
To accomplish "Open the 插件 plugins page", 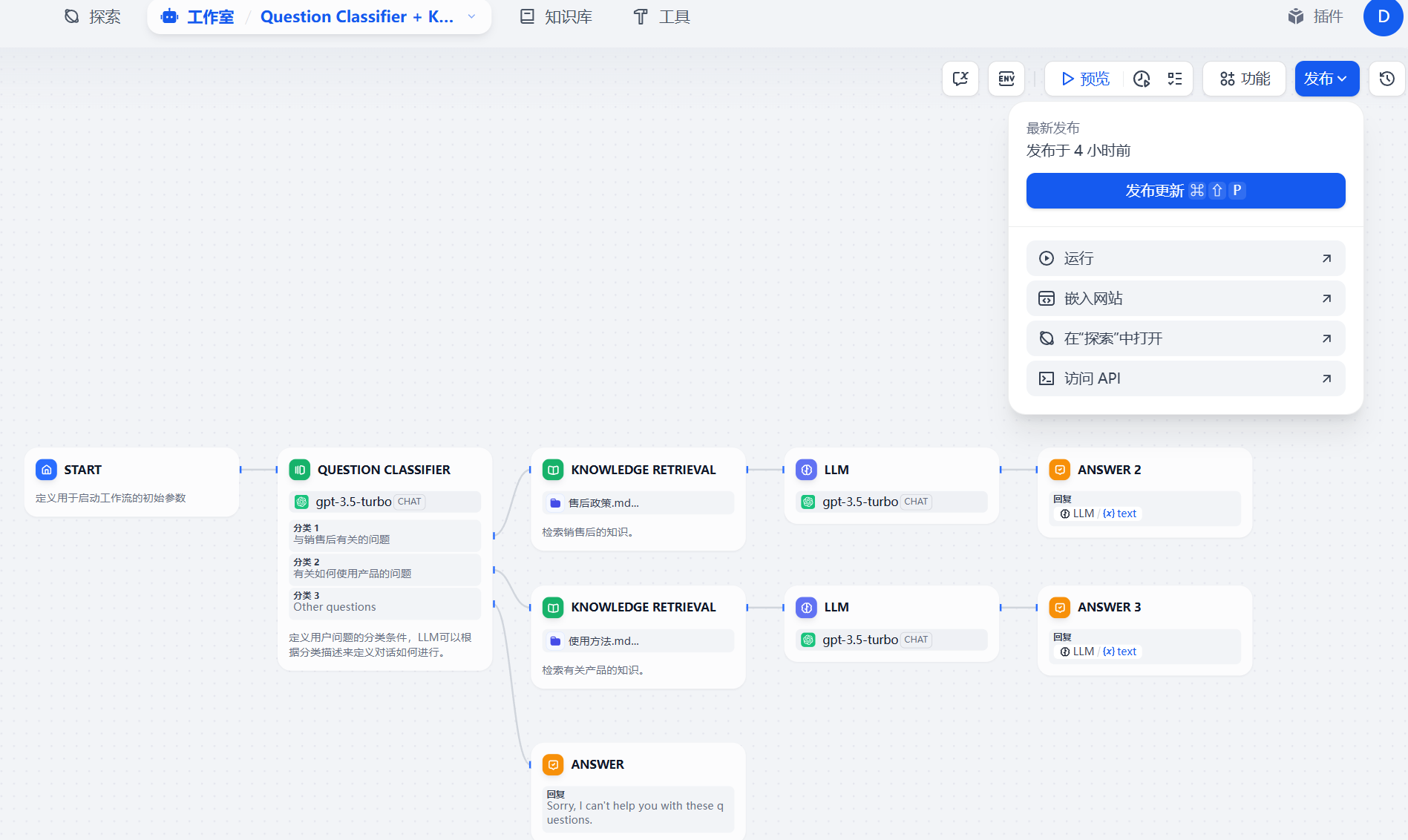I will click(x=1316, y=16).
